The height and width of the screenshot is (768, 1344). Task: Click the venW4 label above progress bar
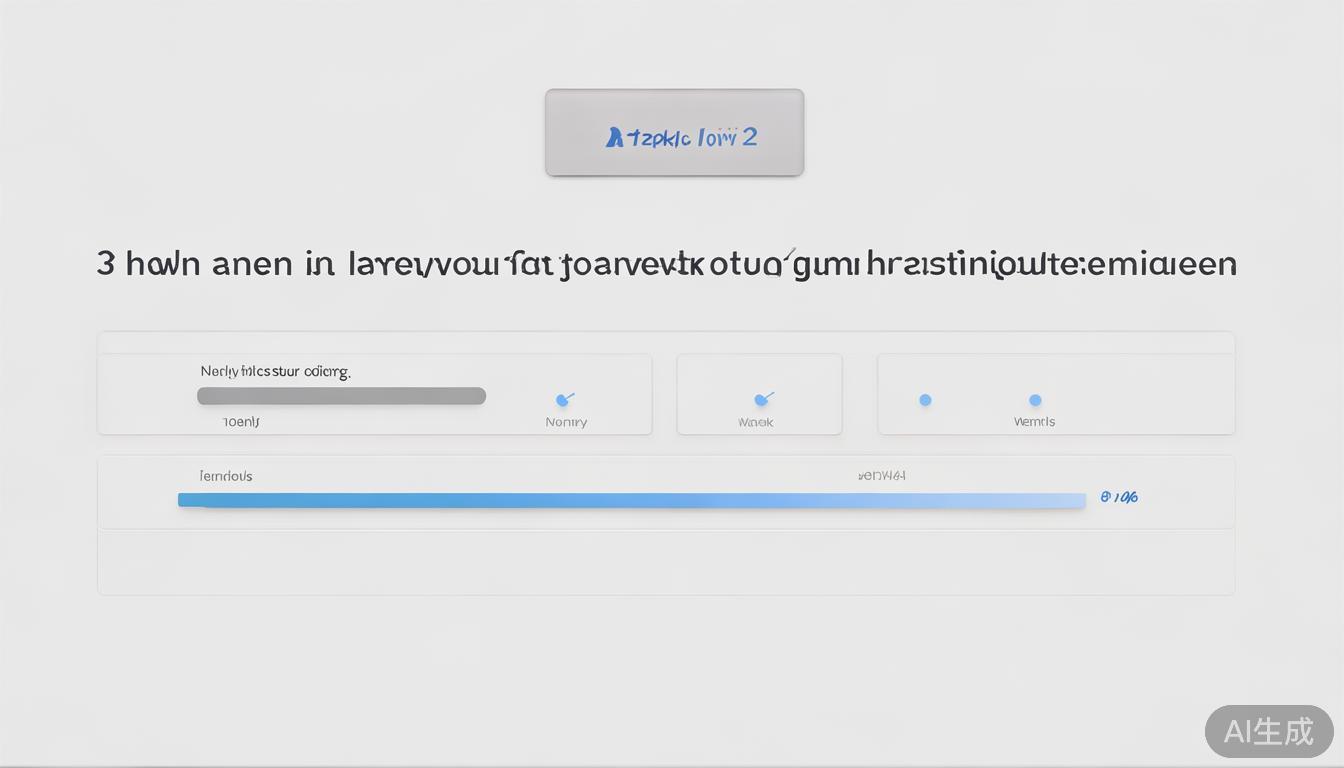[x=882, y=476]
